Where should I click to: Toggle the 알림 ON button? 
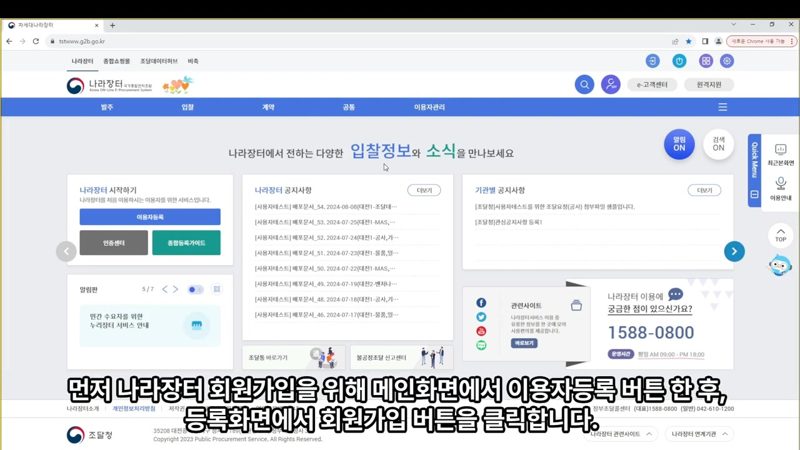click(x=679, y=144)
